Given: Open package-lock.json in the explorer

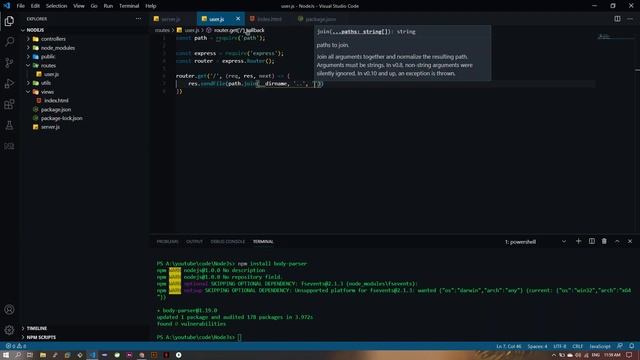Looking at the screenshot, I should point(61,118).
